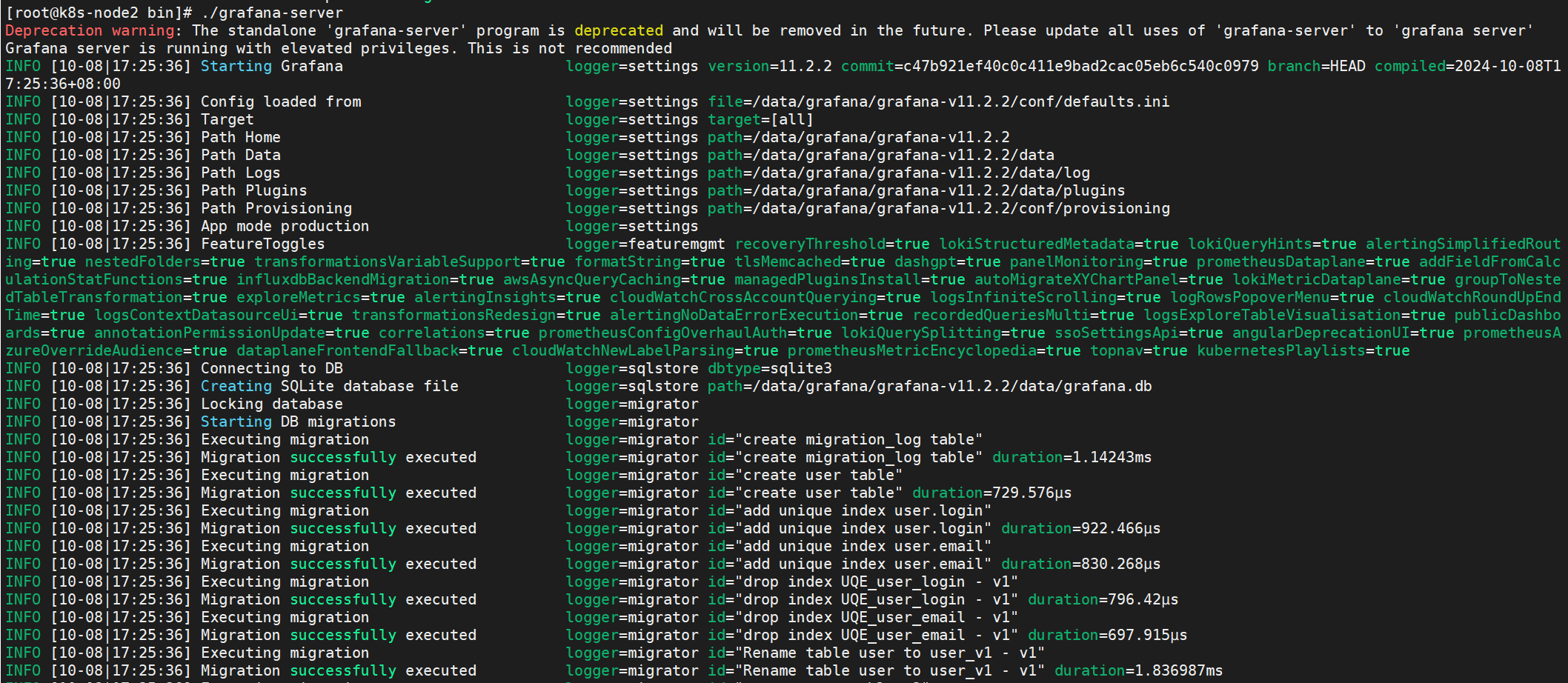Click the 'FeatureToggles' log message

[x=263, y=244]
